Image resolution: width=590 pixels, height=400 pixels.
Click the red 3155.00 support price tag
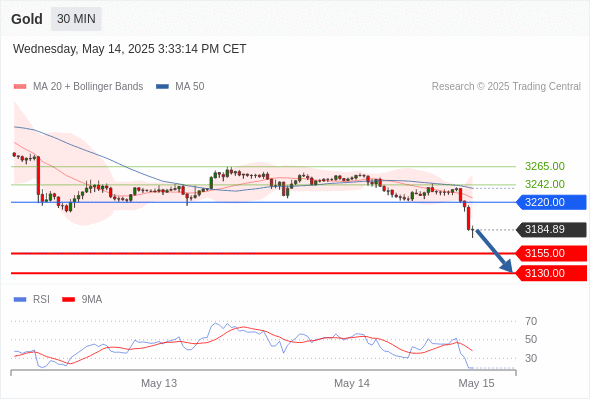pos(551,253)
